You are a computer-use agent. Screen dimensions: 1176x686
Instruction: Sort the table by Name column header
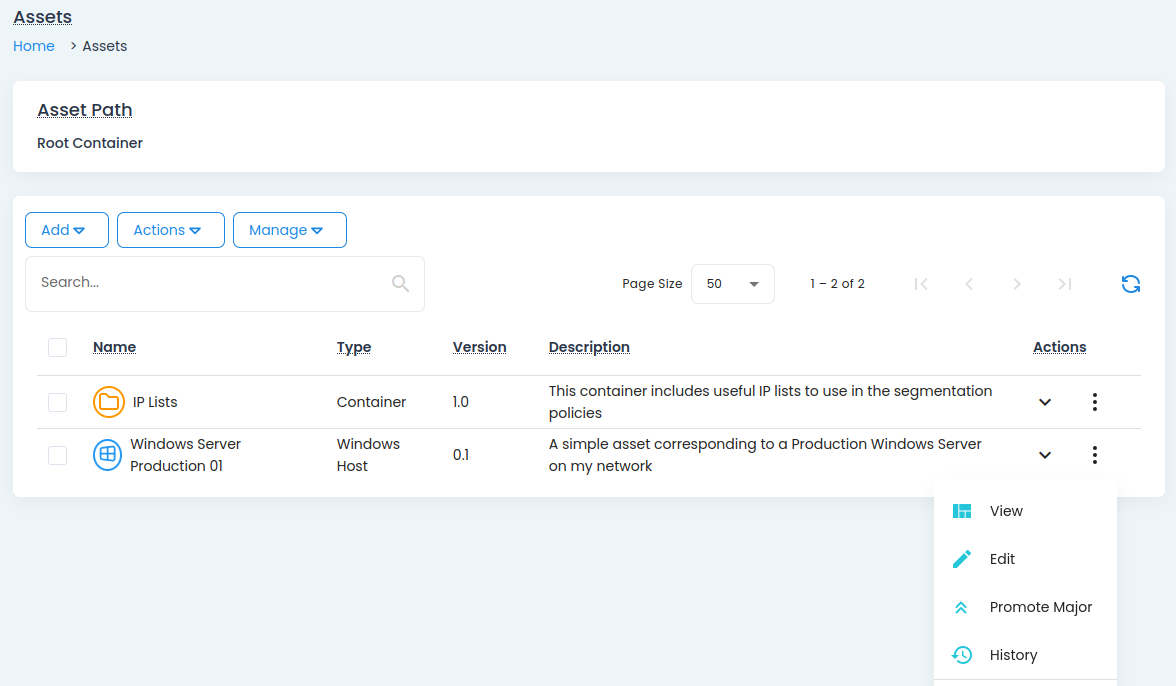(114, 347)
